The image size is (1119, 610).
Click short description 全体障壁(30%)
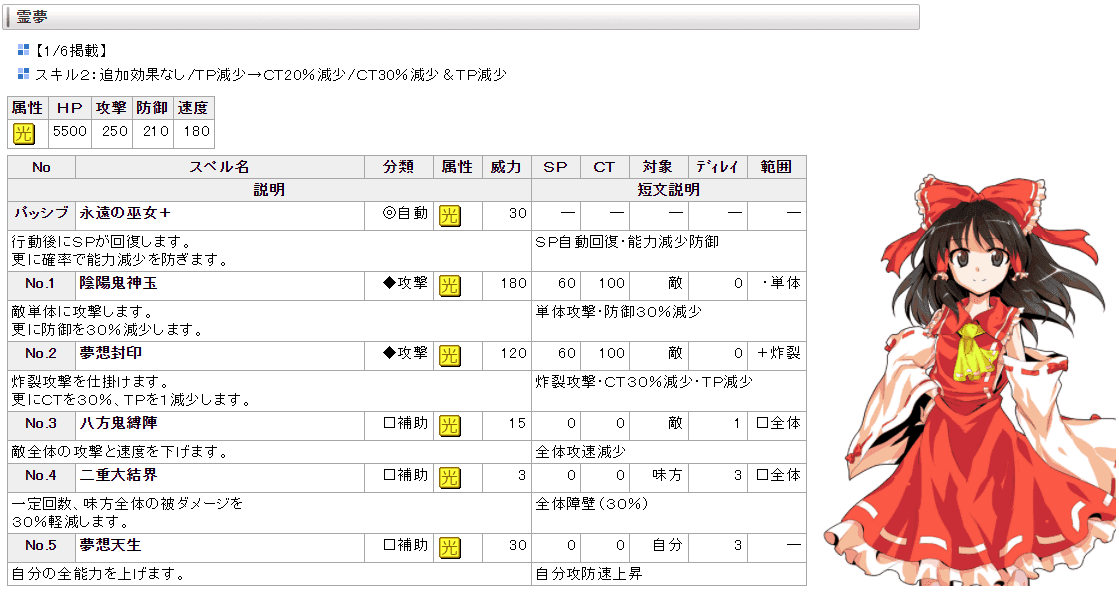pos(592,504)
